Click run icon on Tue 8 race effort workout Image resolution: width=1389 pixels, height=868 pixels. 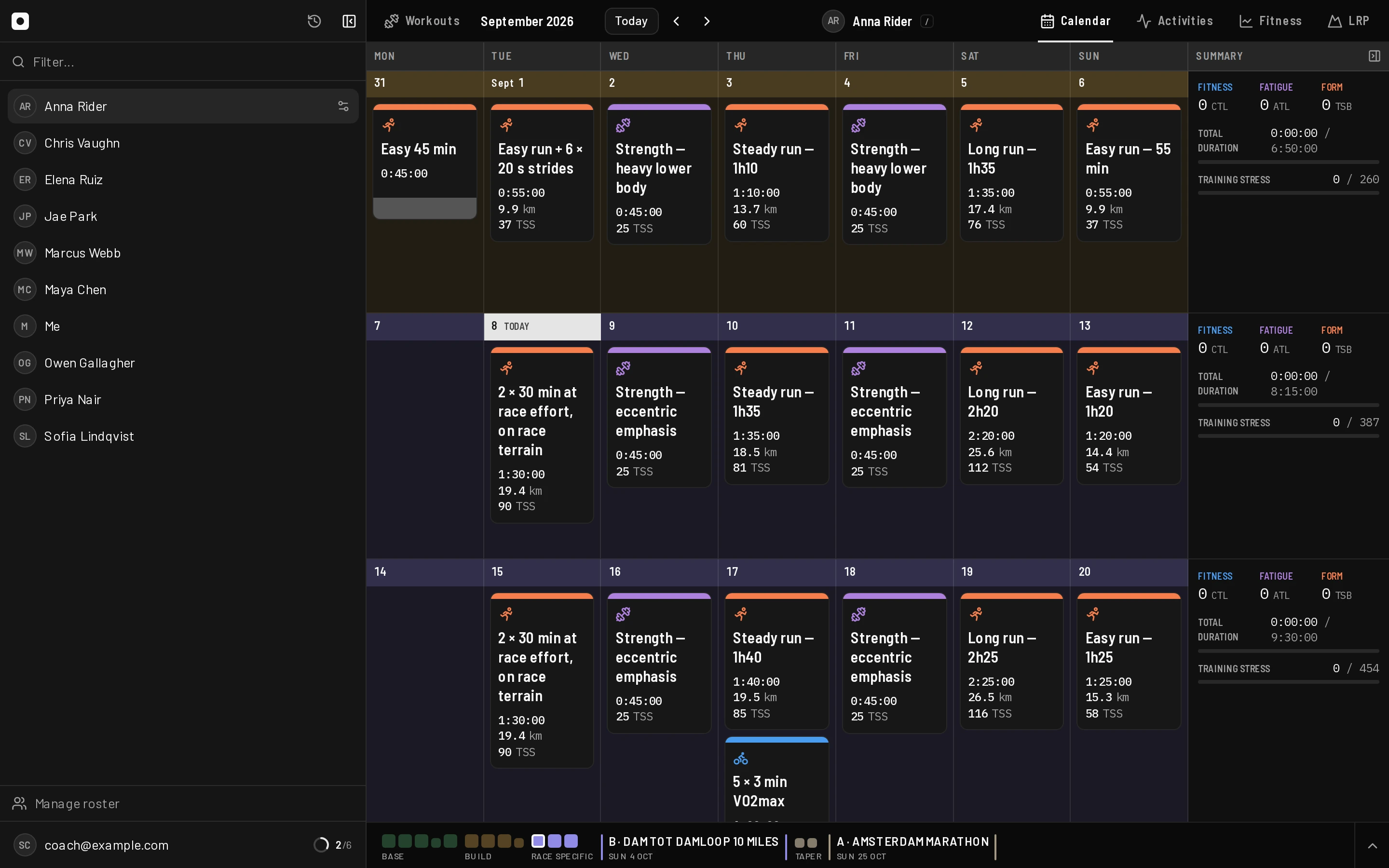tap(506, 368)
